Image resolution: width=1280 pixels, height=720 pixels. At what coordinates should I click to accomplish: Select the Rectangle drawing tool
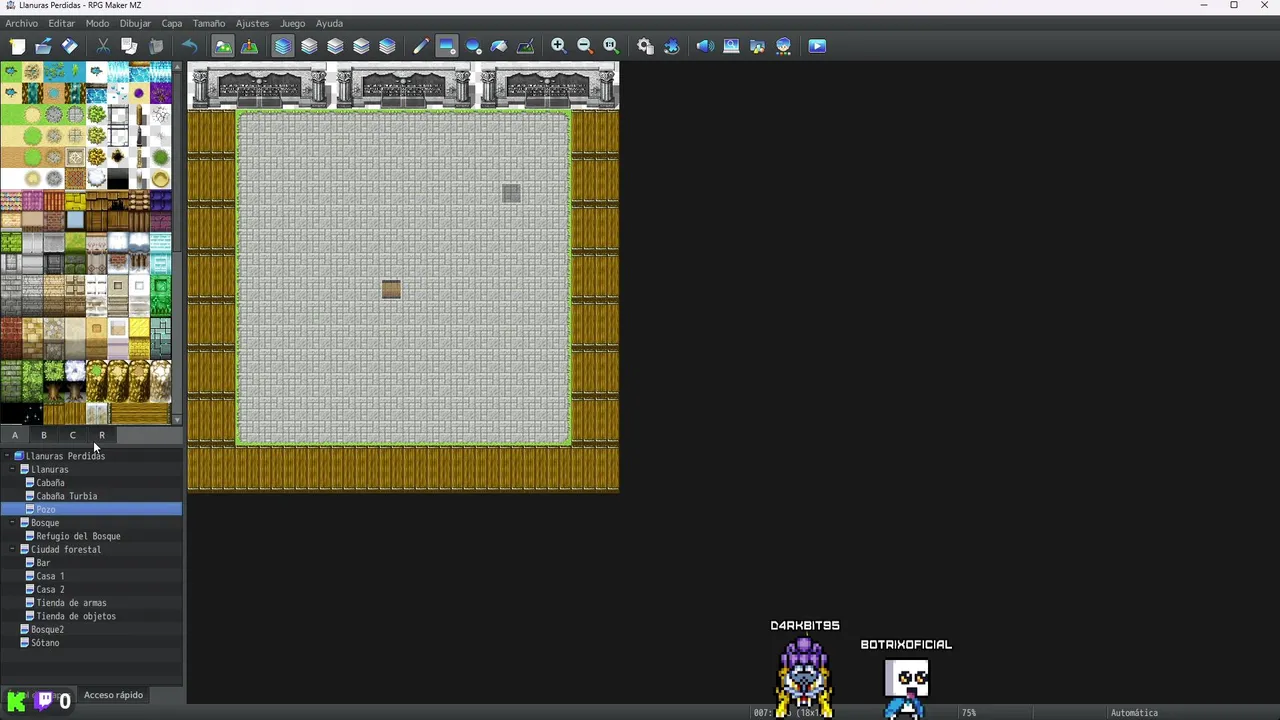click(x=447, y=46)
